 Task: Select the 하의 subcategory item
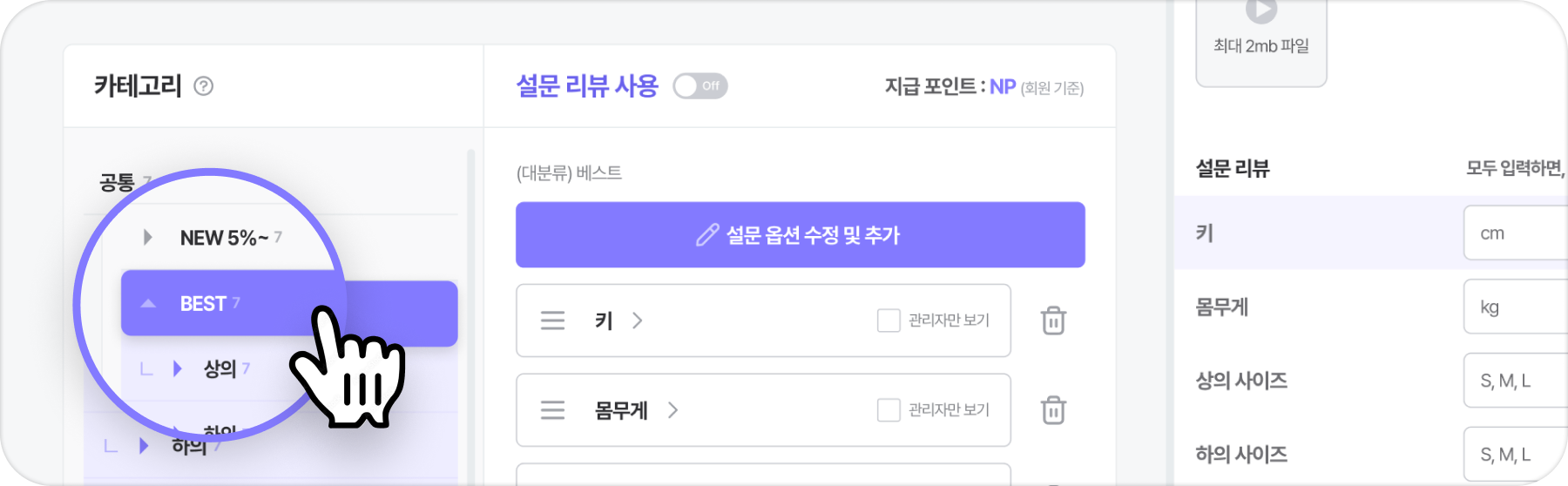pyautogui.click(x=270, y=446)
